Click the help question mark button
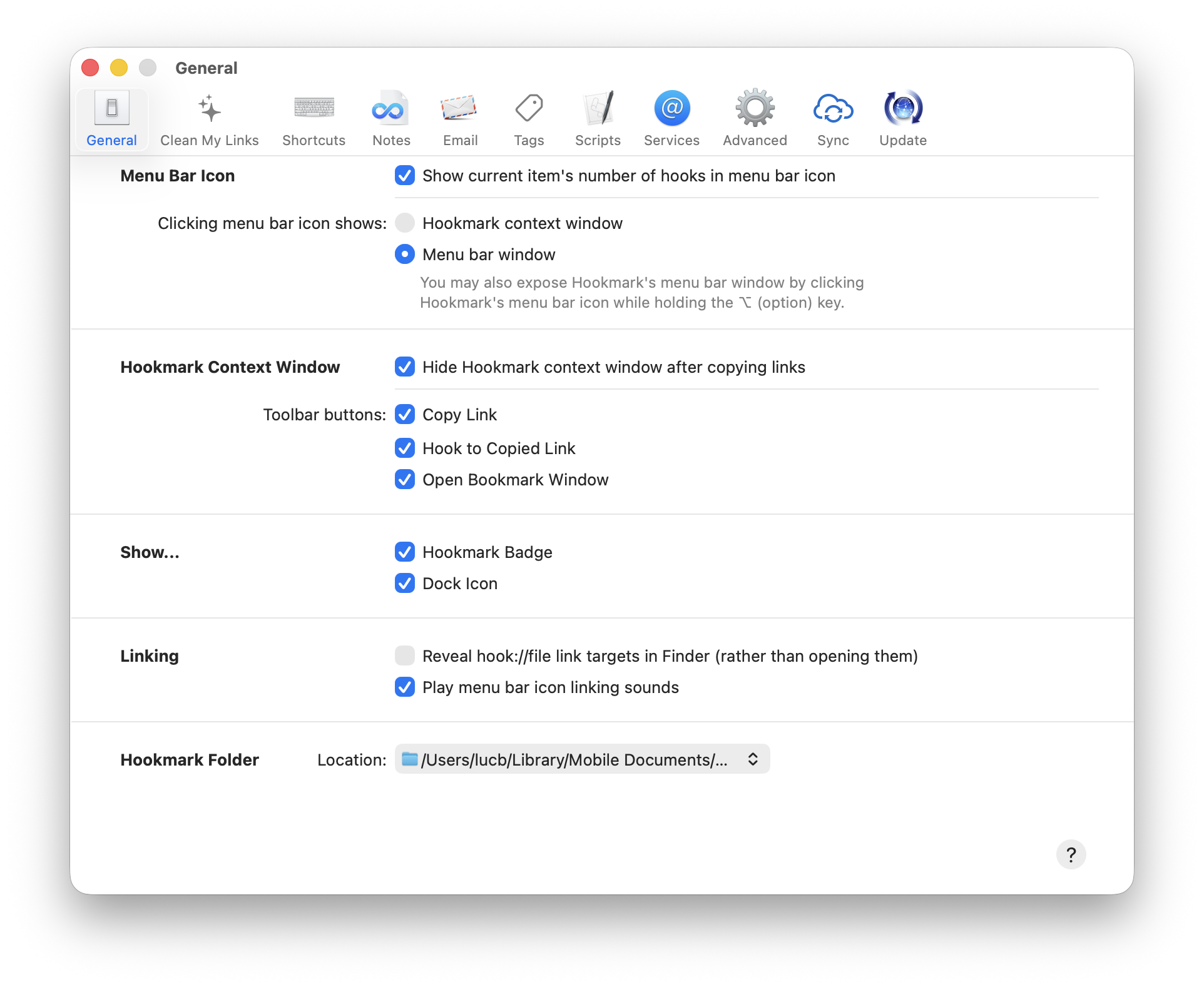This screenshot has height=987, width=1204. (1071, 854)
